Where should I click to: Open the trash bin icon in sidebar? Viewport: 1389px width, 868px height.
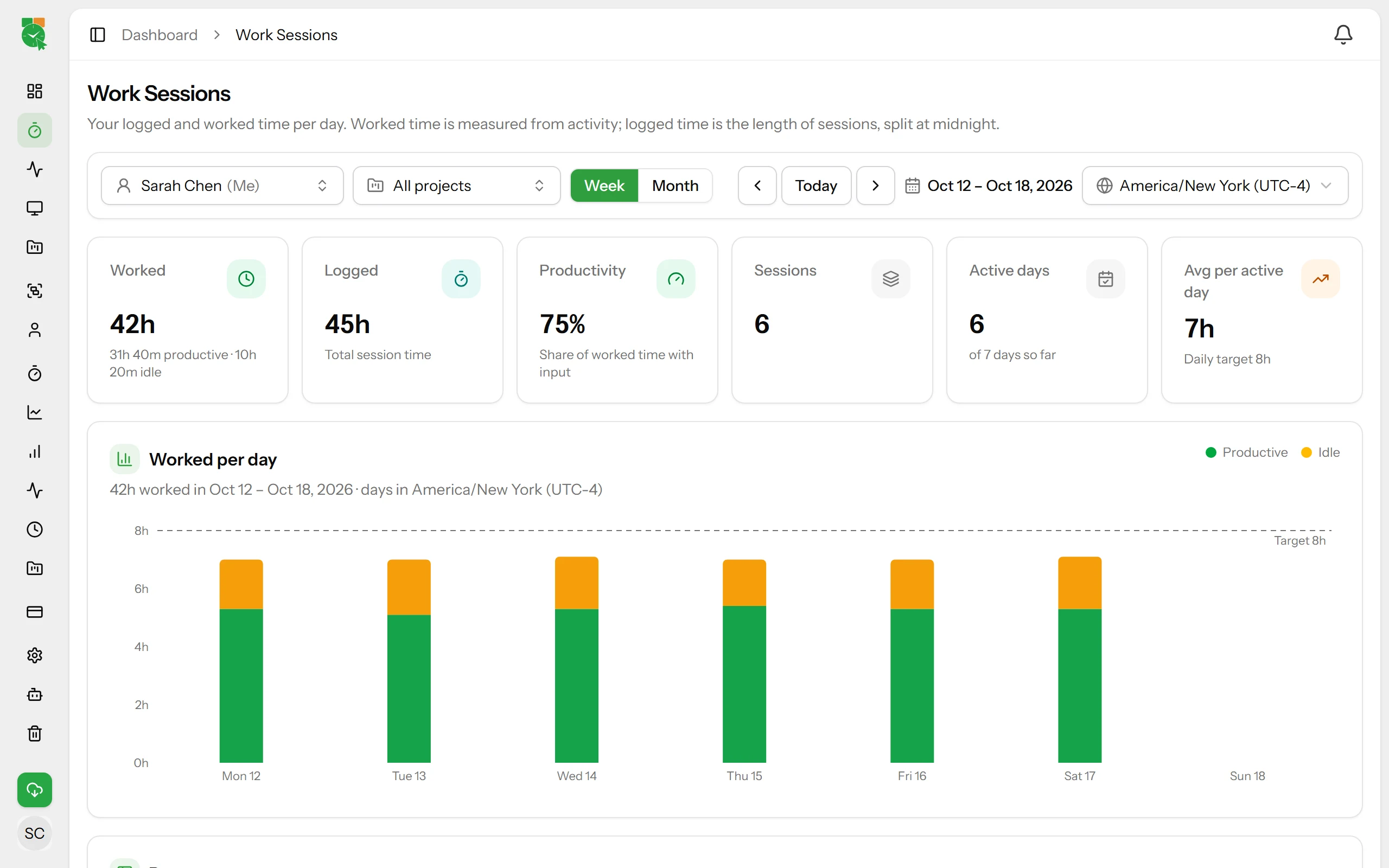click(x=34, y=733)
